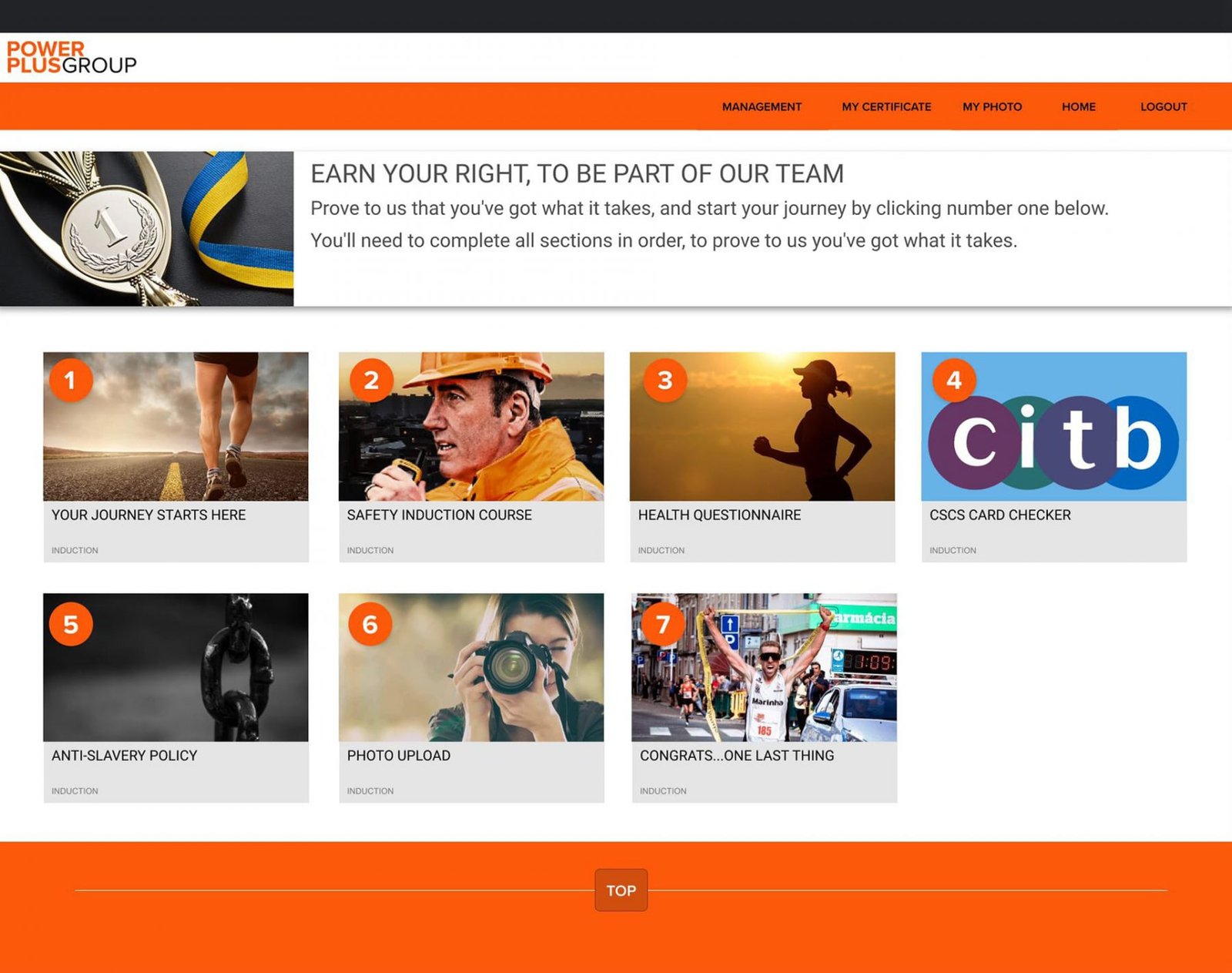Open Safety Induction Course title
Screen dimensions: 1232x973
(x=439, y=515)
